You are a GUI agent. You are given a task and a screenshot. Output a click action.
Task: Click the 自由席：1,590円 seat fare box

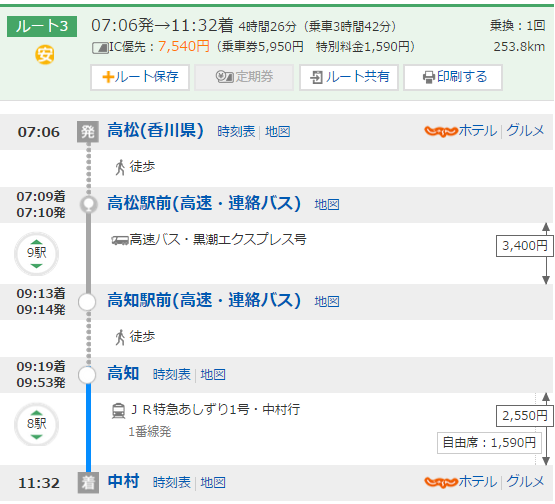coord(489,443)
